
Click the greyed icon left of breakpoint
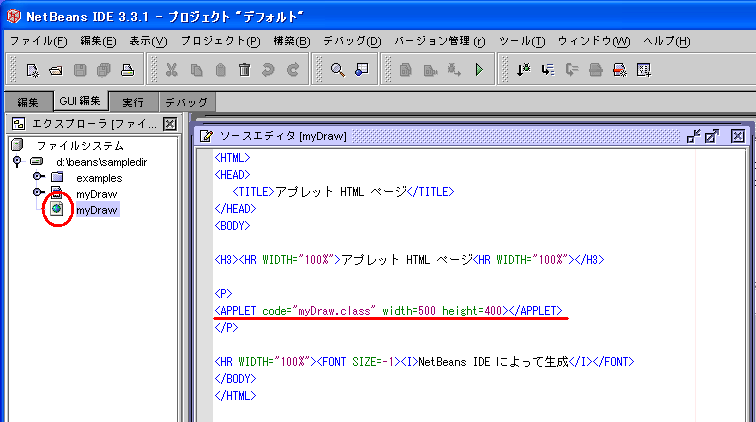pyautogui.click(x=595, y=70)
